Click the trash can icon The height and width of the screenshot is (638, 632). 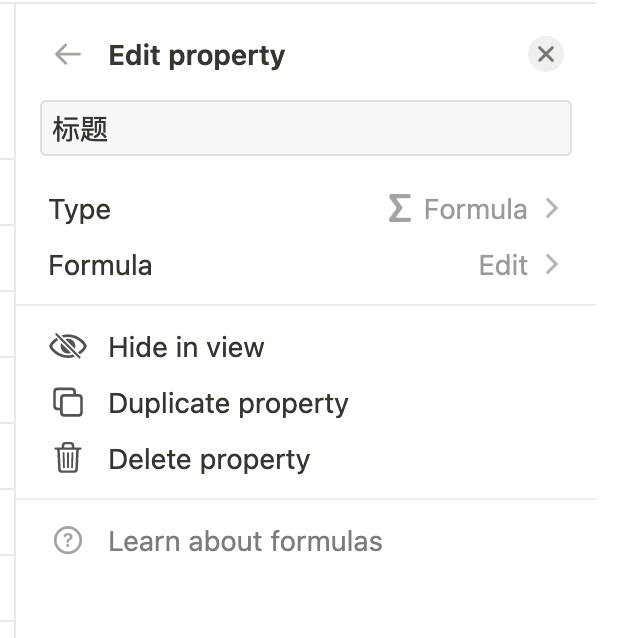[x=68, y=459]
